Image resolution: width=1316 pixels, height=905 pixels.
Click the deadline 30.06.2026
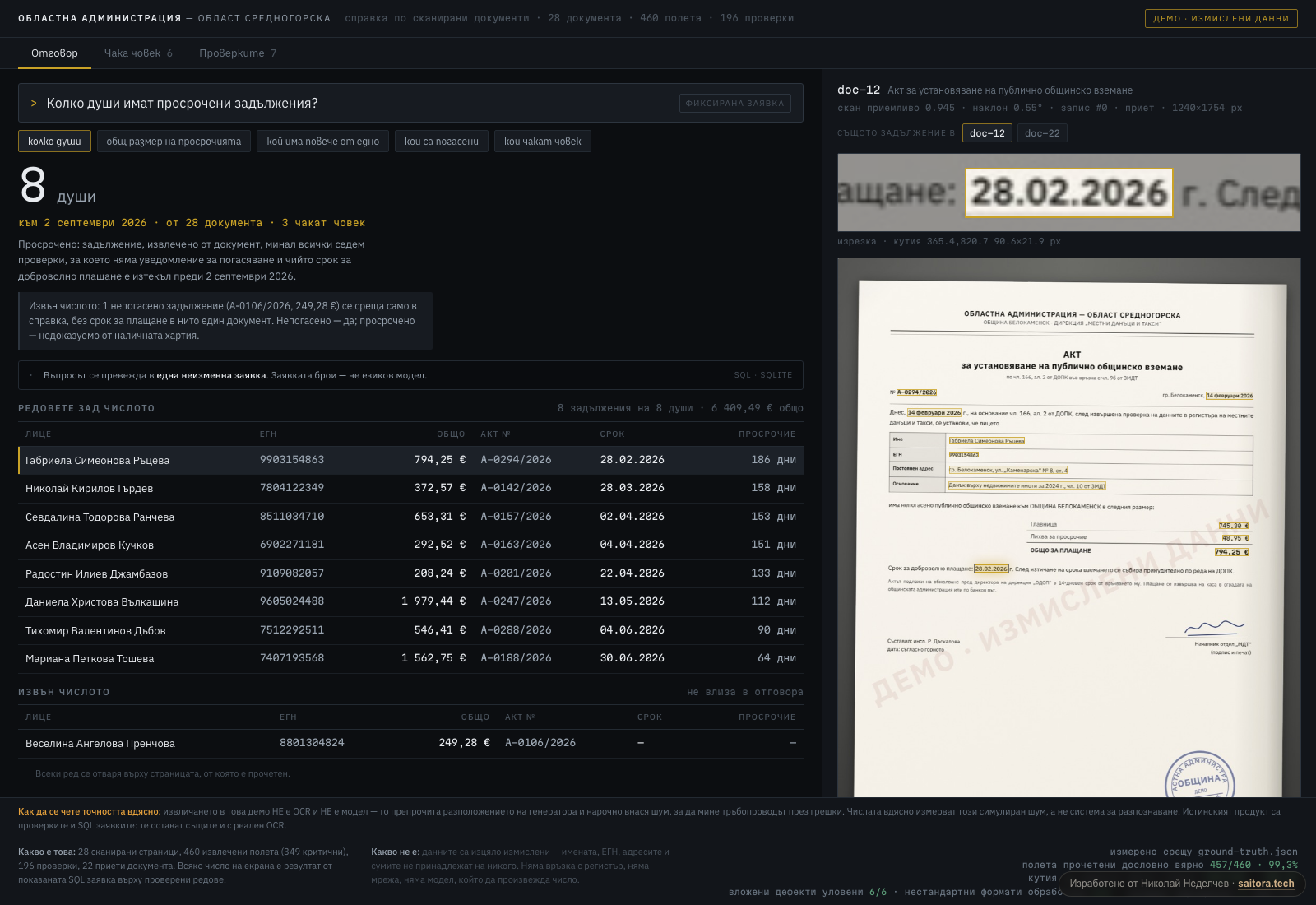(x=633, y=658)
